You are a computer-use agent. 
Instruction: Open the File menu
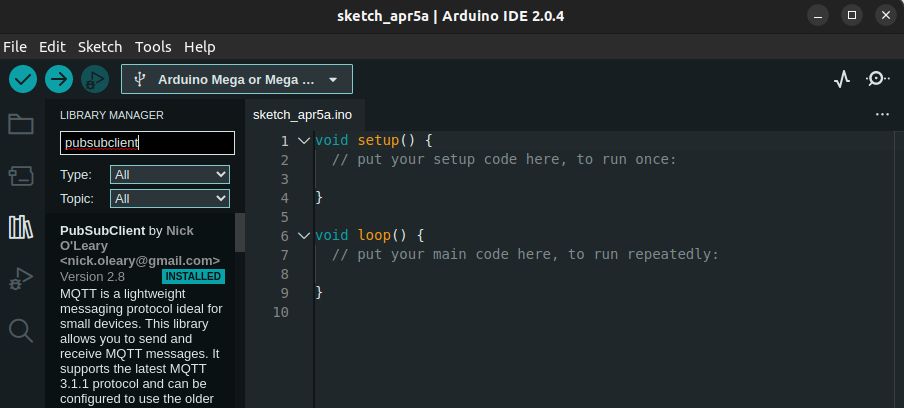click(15, 47)
